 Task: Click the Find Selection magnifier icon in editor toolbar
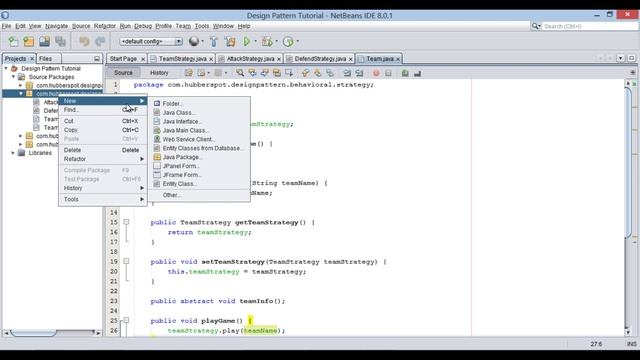(x=240, y=73)
